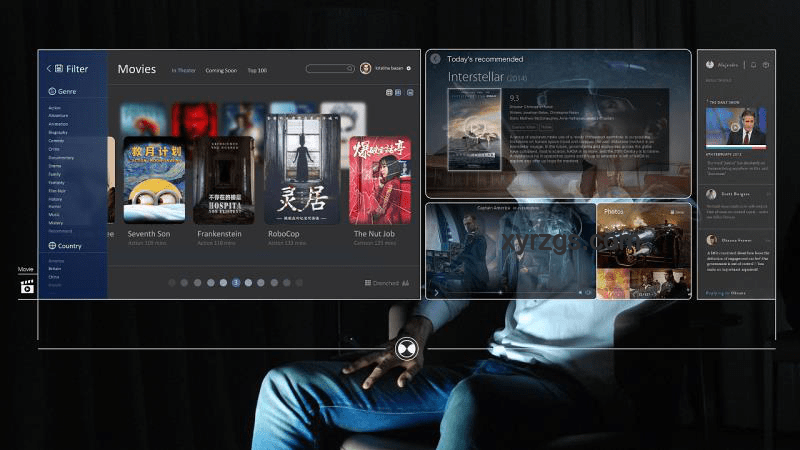The height and width of the screenshot is (450, 800).
Task: Open the Coming Soon tab
Action: tap(221, 70)
